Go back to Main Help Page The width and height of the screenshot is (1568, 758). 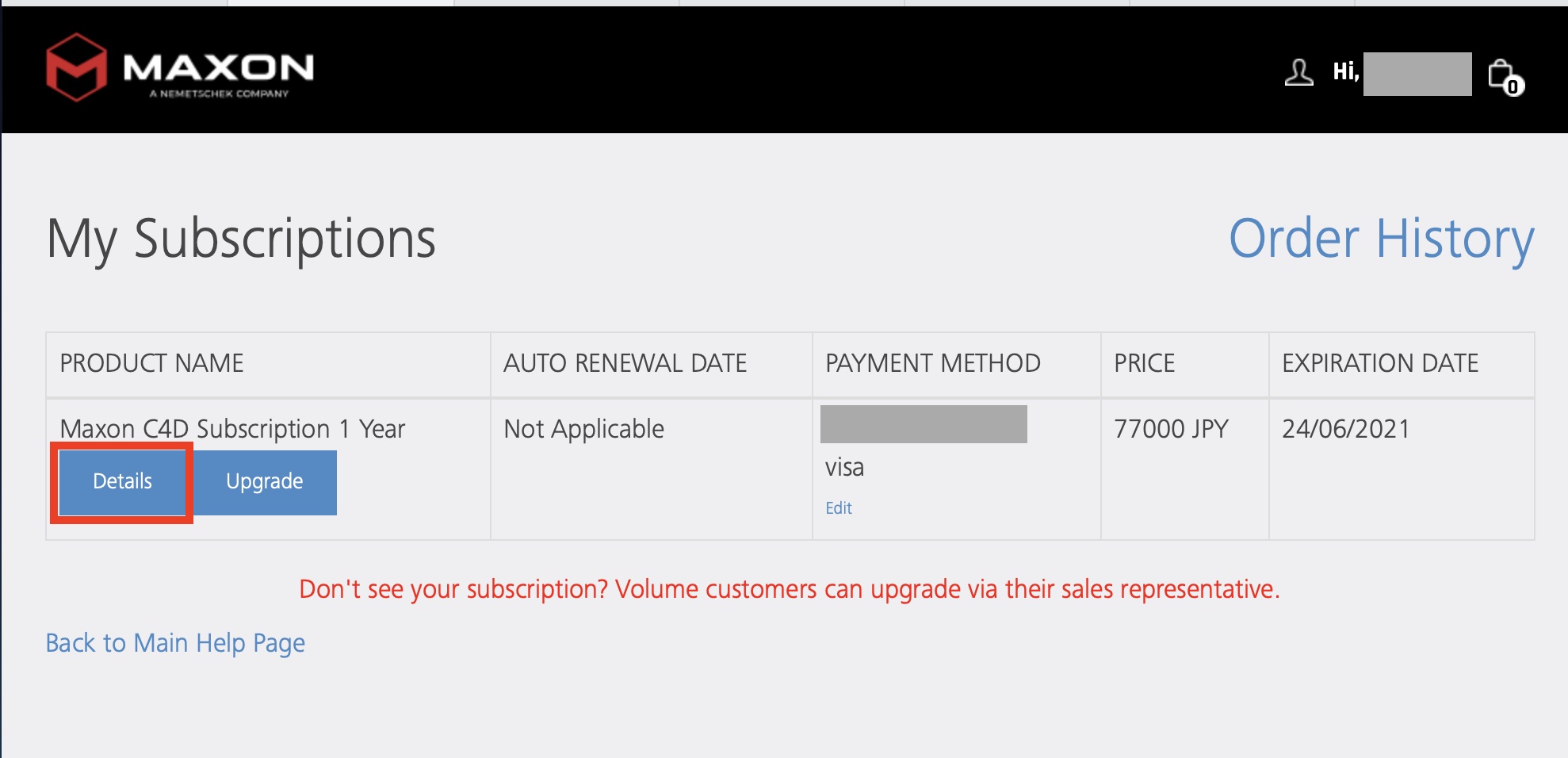pyautogui.click(x=175, y=643)
